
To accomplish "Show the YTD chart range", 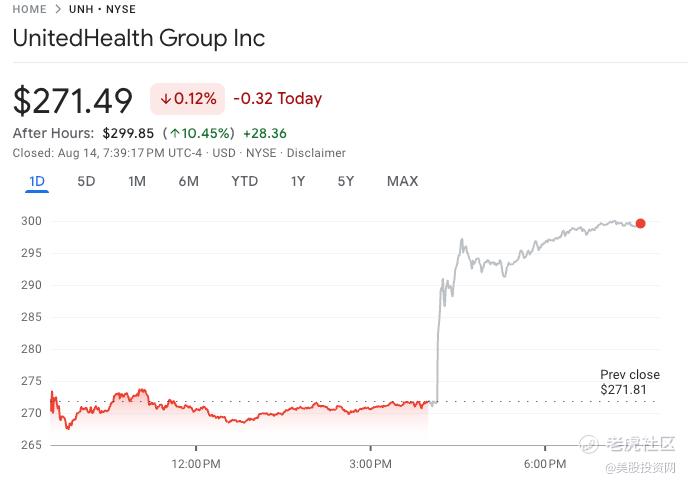I will (244, 181).
